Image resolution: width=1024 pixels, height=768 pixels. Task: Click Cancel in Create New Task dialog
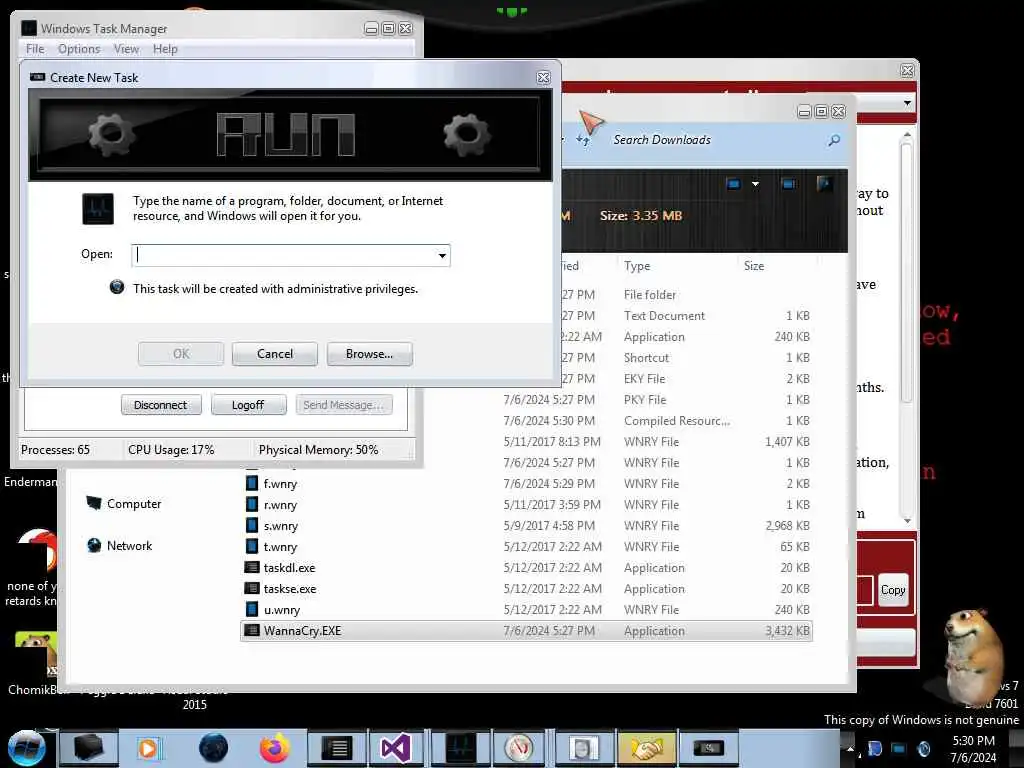point(274,354)
